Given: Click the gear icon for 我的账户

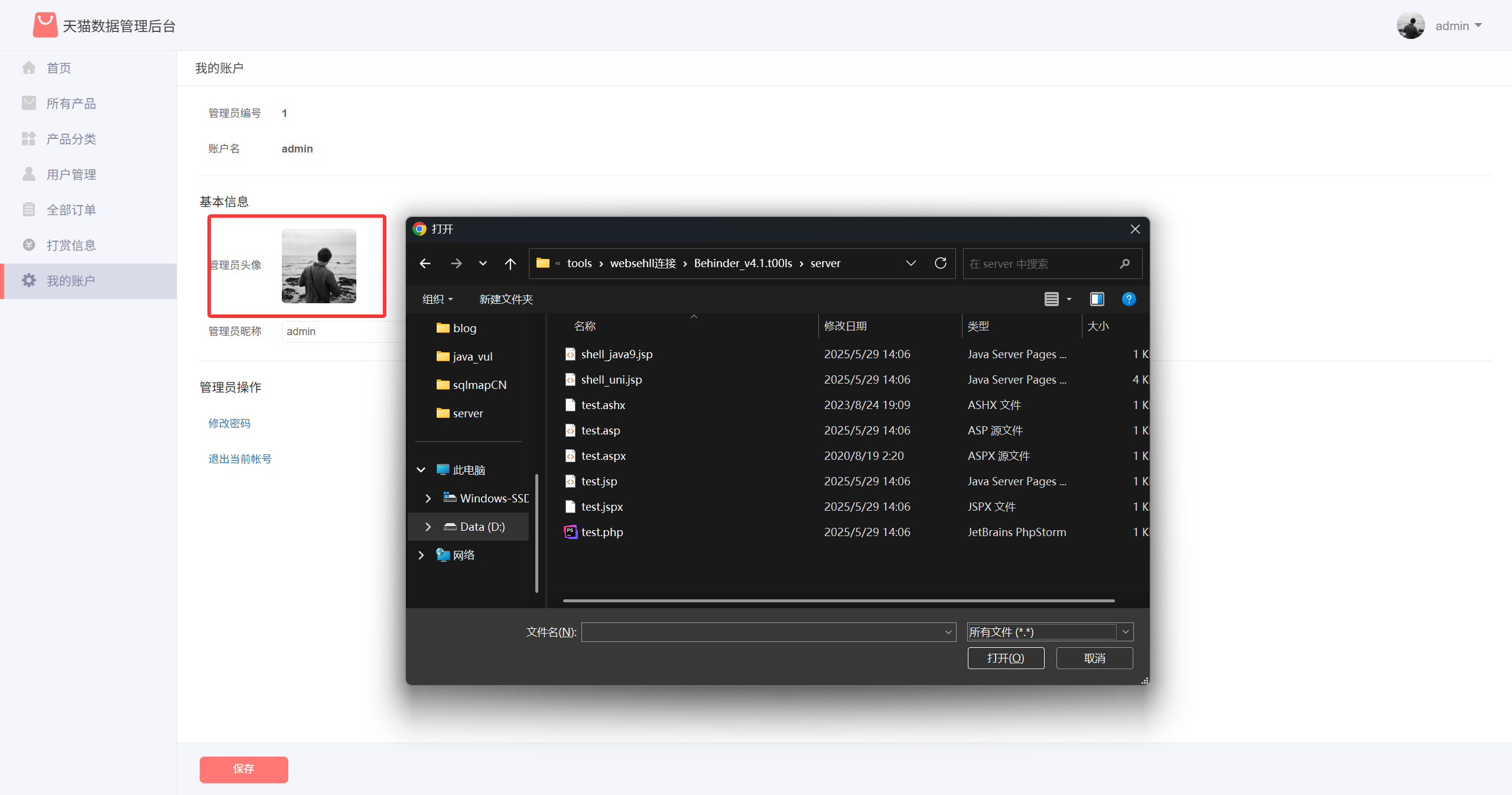Looking at the screenshot, I should 29,281.
